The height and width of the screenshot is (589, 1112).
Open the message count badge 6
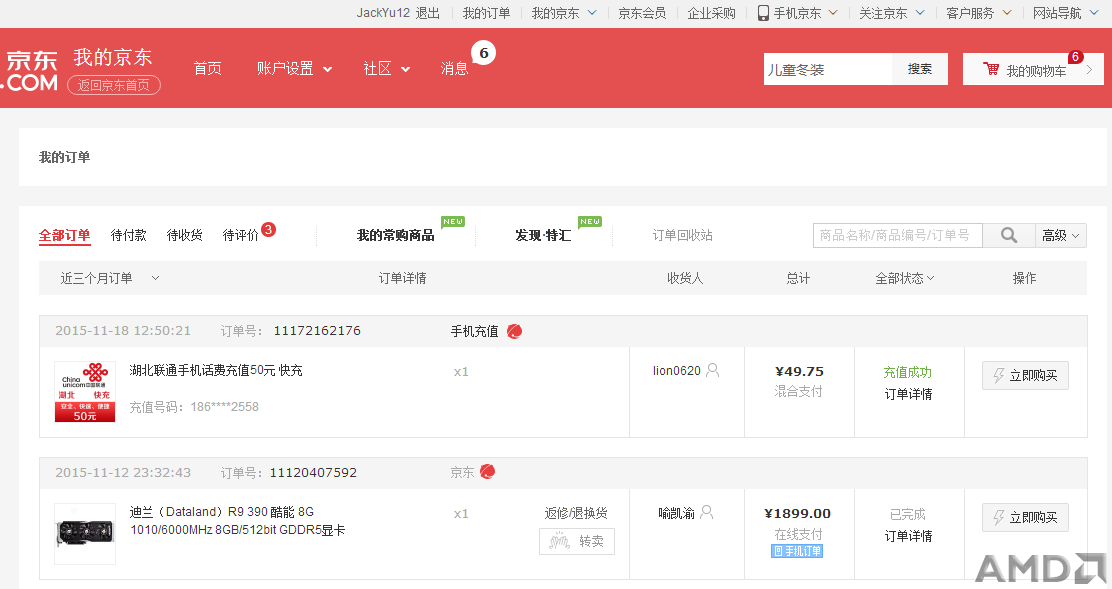(x=484, y=53)
